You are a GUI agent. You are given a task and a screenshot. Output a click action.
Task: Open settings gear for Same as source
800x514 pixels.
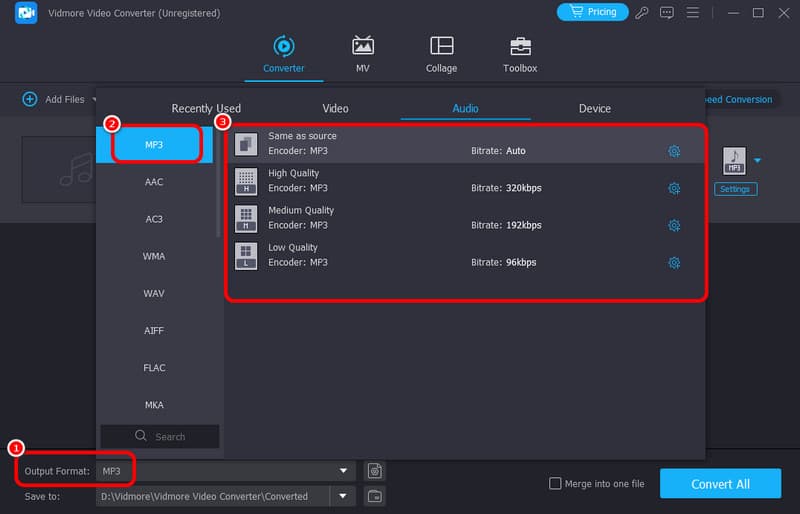(674, 151)
